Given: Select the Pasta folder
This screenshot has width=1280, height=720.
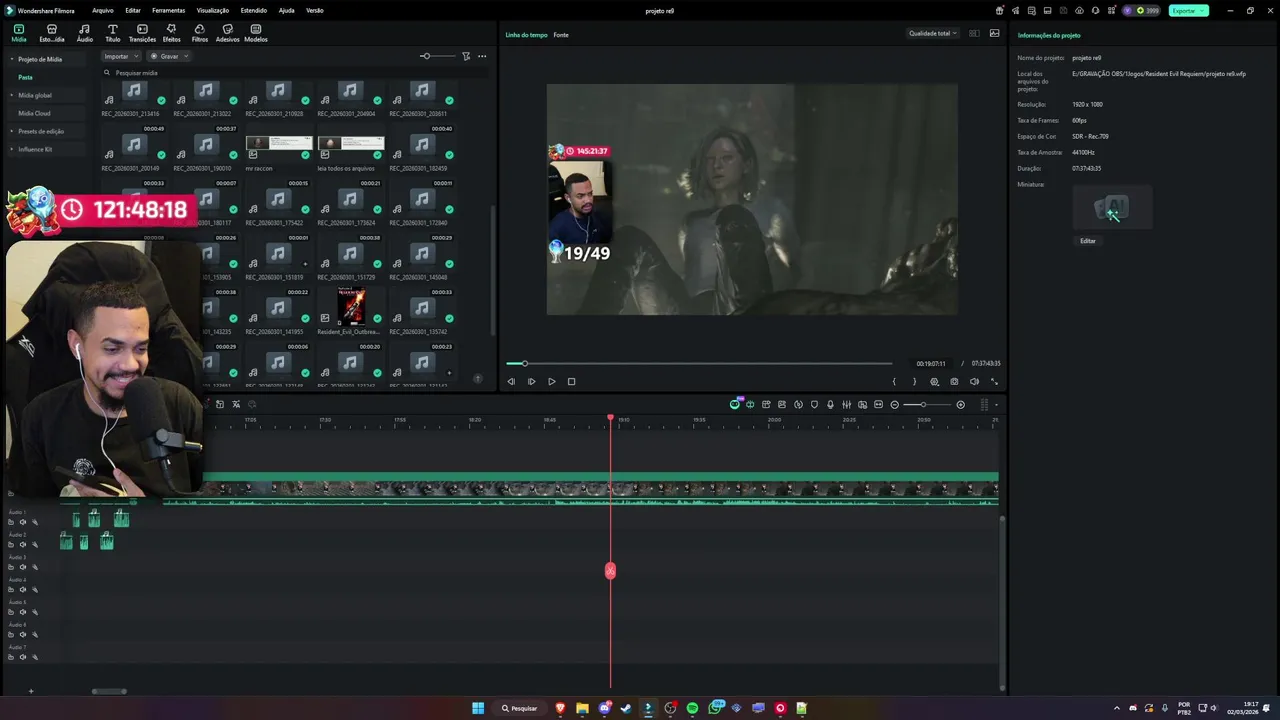Looking at the screenshot, I should [25, 77].
